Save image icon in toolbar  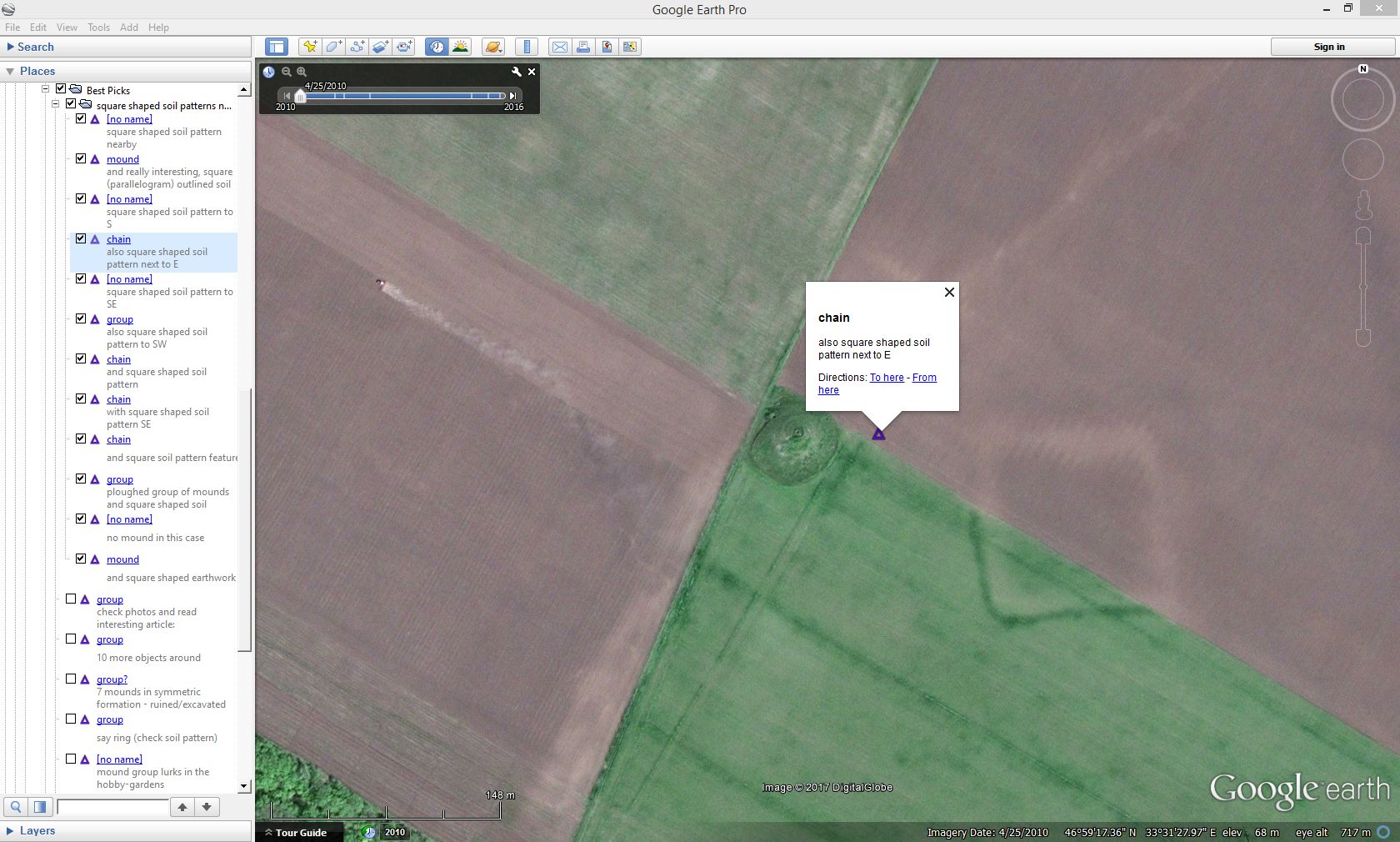607,47
